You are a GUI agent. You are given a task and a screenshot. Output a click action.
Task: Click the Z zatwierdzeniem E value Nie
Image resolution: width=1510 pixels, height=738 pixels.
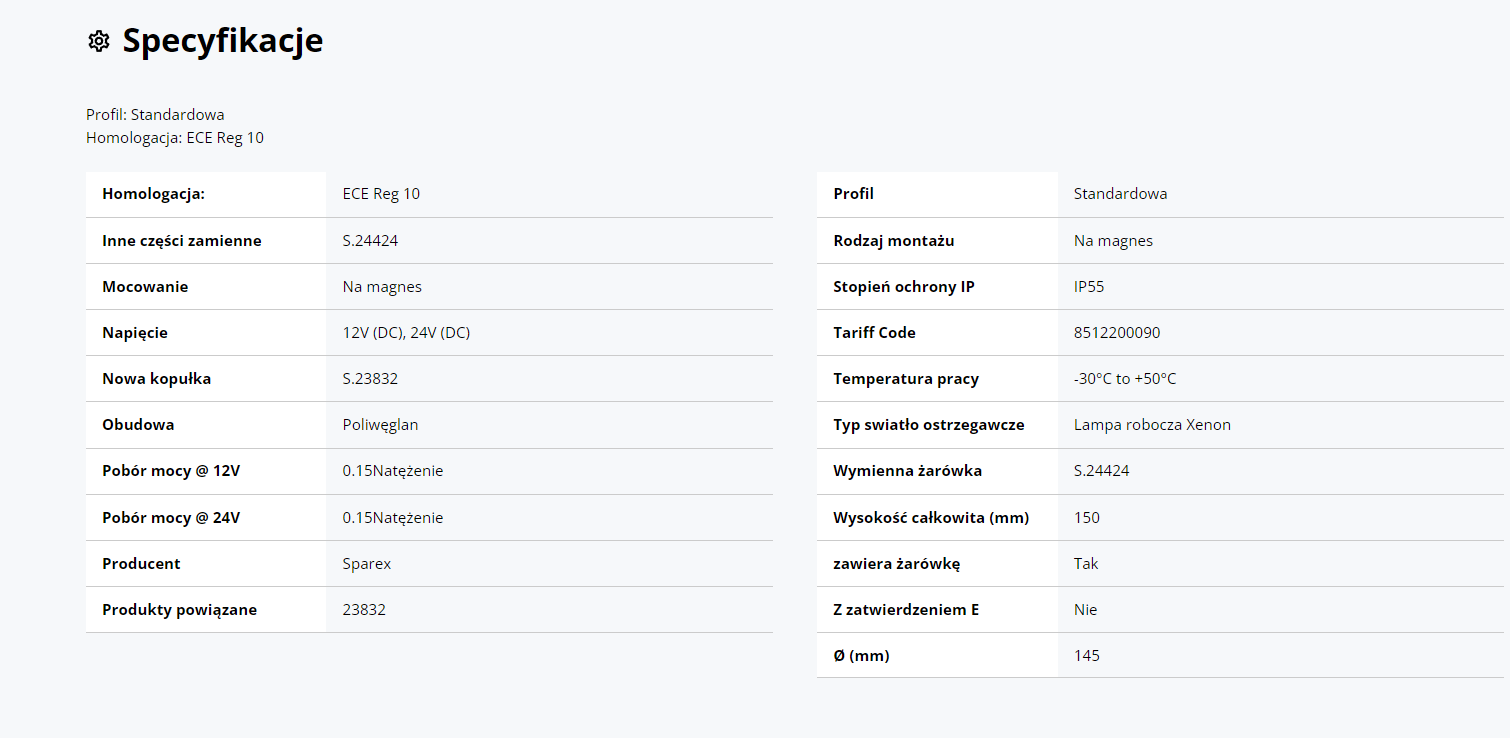(1085, 609)
